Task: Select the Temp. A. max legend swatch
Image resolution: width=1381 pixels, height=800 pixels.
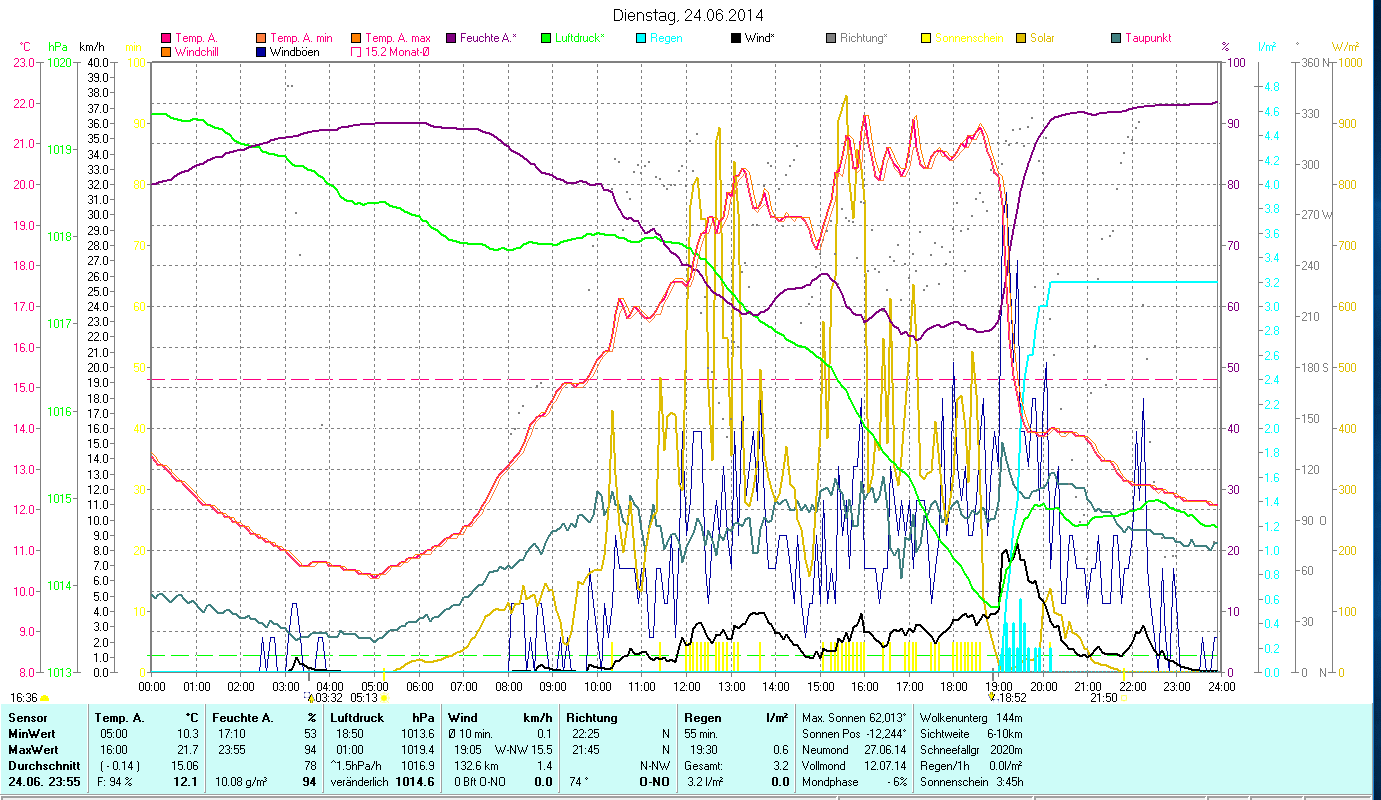Action: [x=356, y=38]
